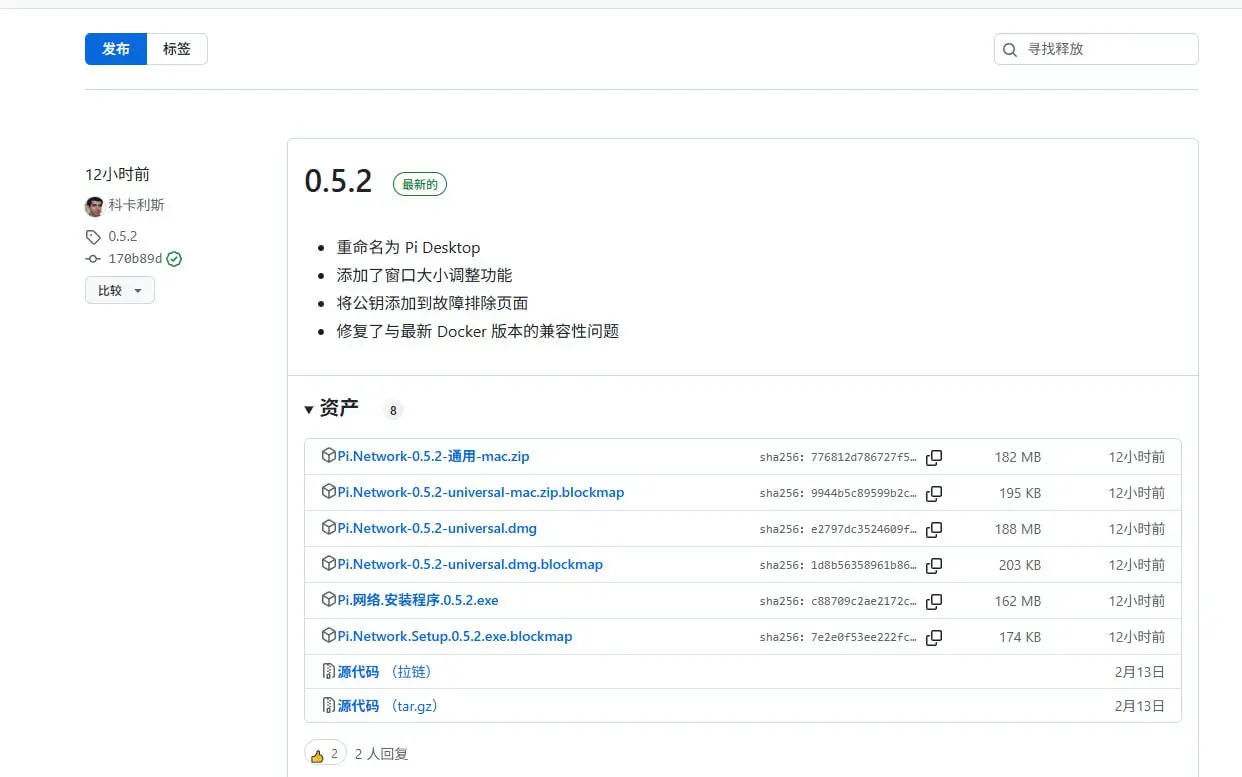
Task: Click 2月13日 date on 源代码 (tar.gz) row
Action: 1140,706
